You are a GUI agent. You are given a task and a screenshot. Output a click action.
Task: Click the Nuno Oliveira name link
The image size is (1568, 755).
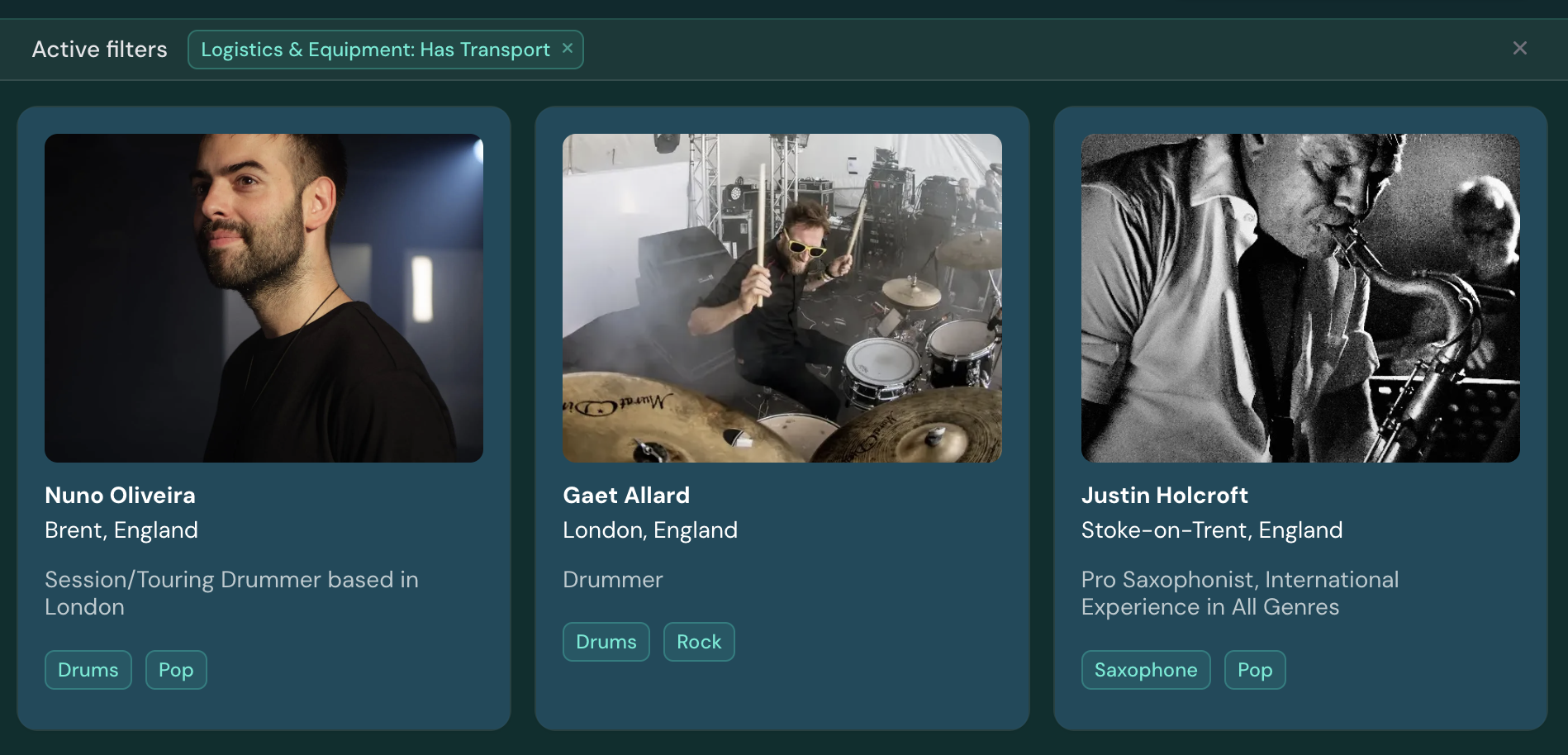point(120,496)
